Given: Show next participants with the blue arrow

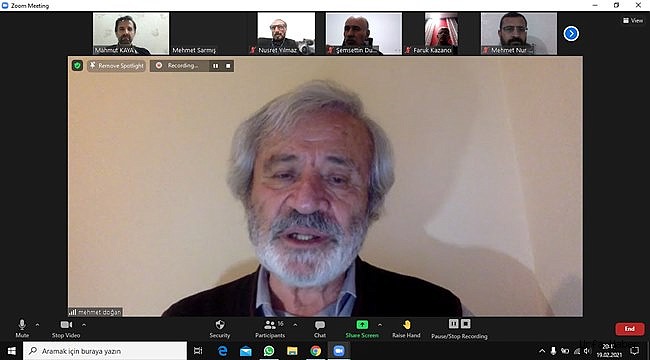Looking at the screenshot, I should [x=571, y=33].
